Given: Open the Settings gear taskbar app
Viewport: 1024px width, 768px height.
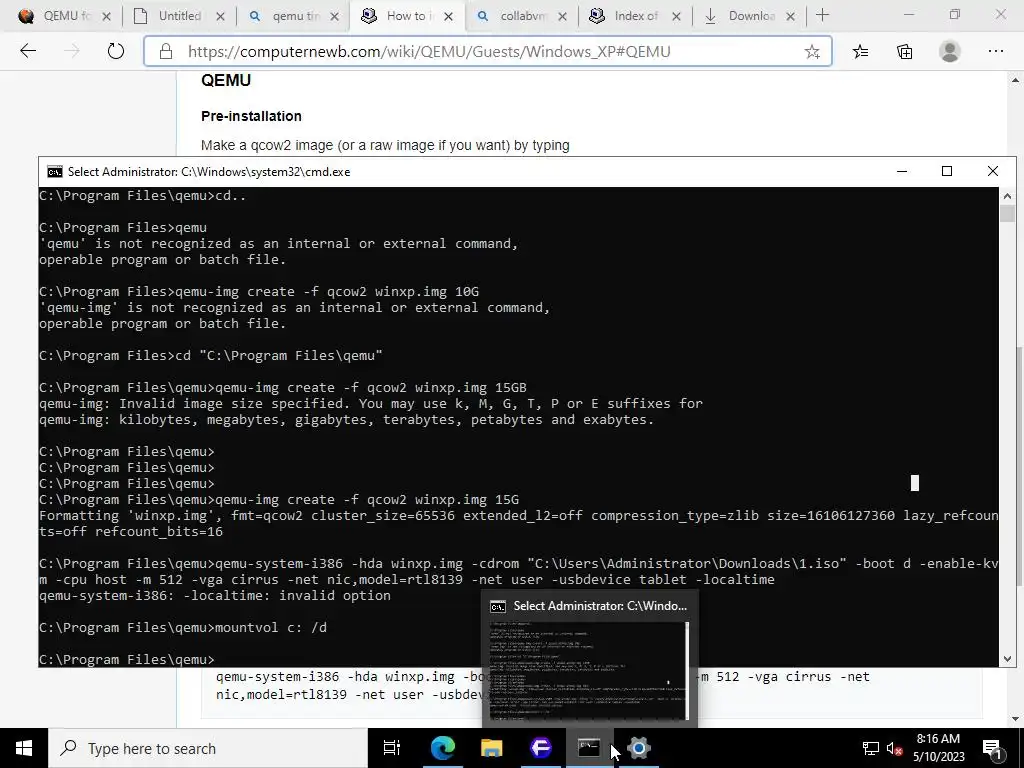Looking at the screenshot, I should tap(639, 748).
